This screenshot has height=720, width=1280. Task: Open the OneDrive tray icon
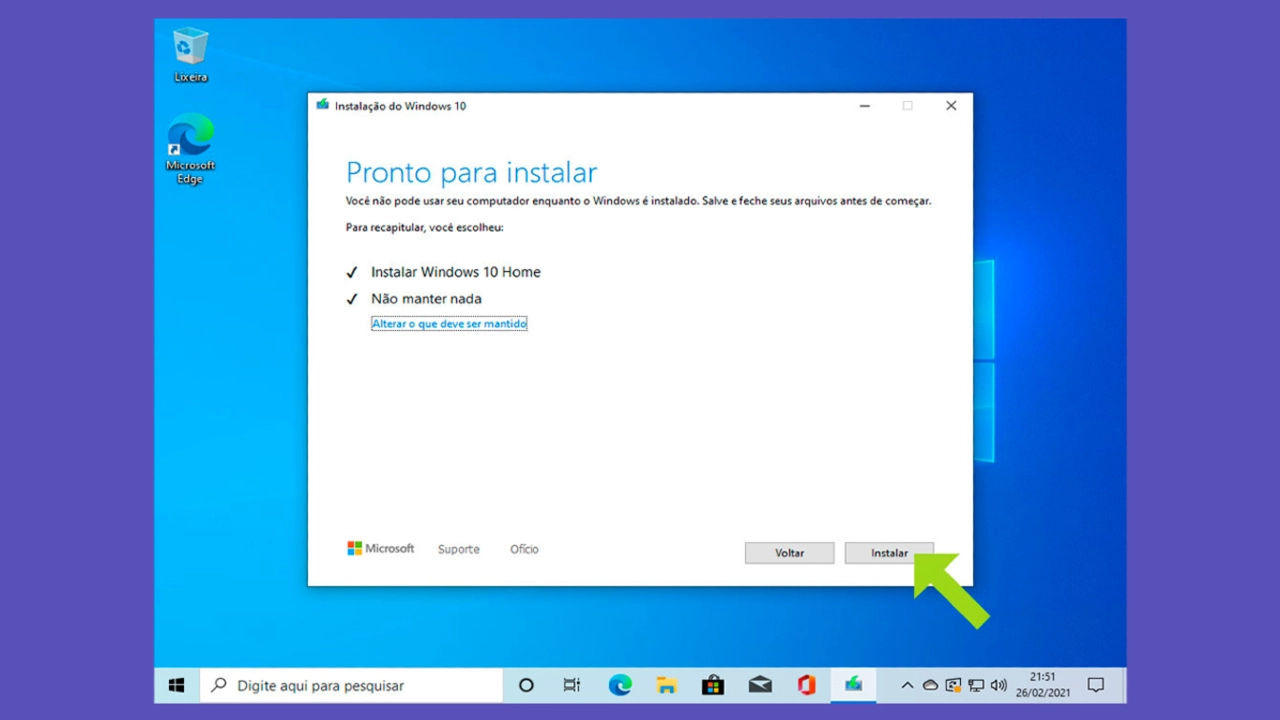[930, 685]
